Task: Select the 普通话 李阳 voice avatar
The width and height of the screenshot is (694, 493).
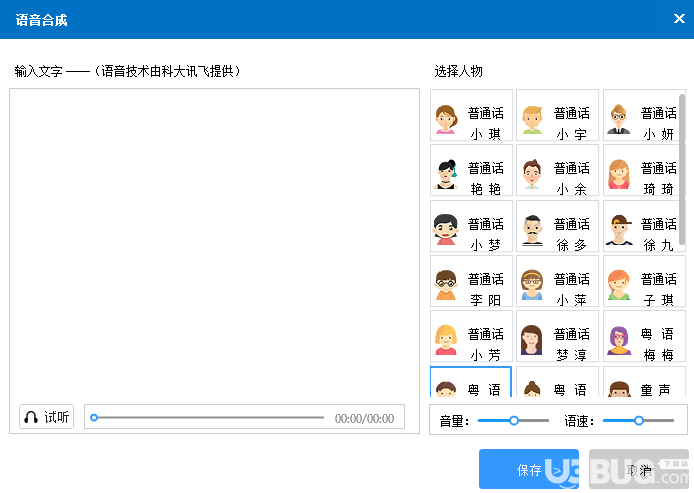Action: point(471,281)
